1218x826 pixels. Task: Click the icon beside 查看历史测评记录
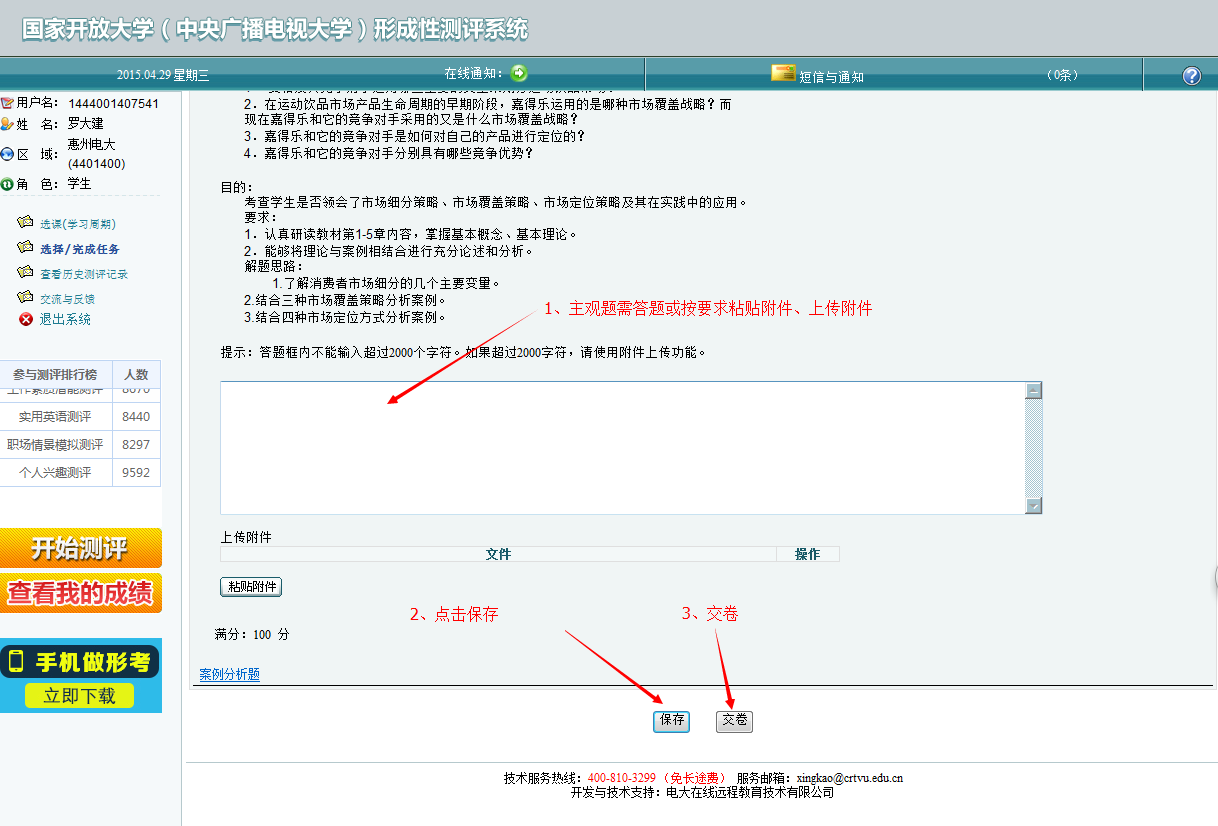[x=26, y=272]
